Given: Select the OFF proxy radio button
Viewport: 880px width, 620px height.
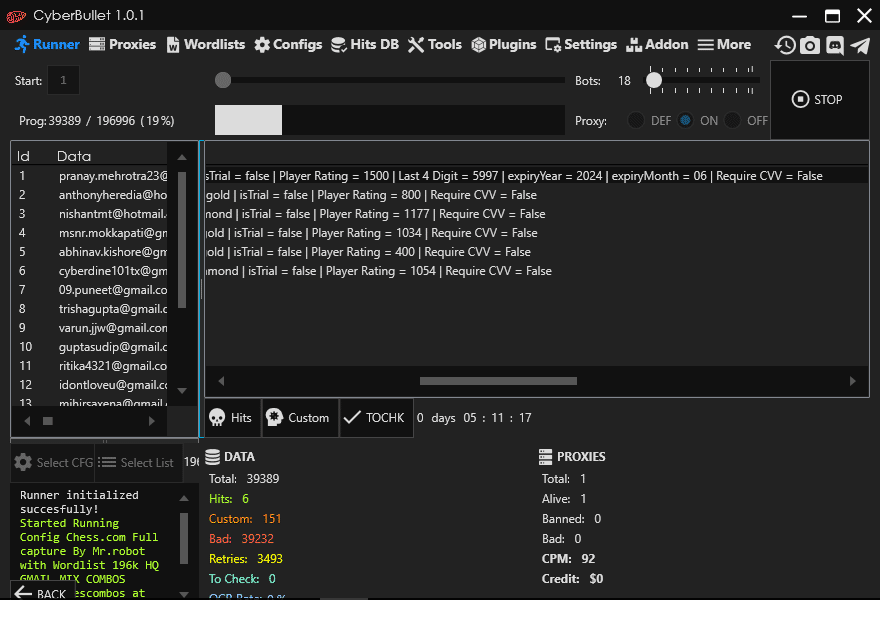Looking at the screenshot, I should coord(732,120).
